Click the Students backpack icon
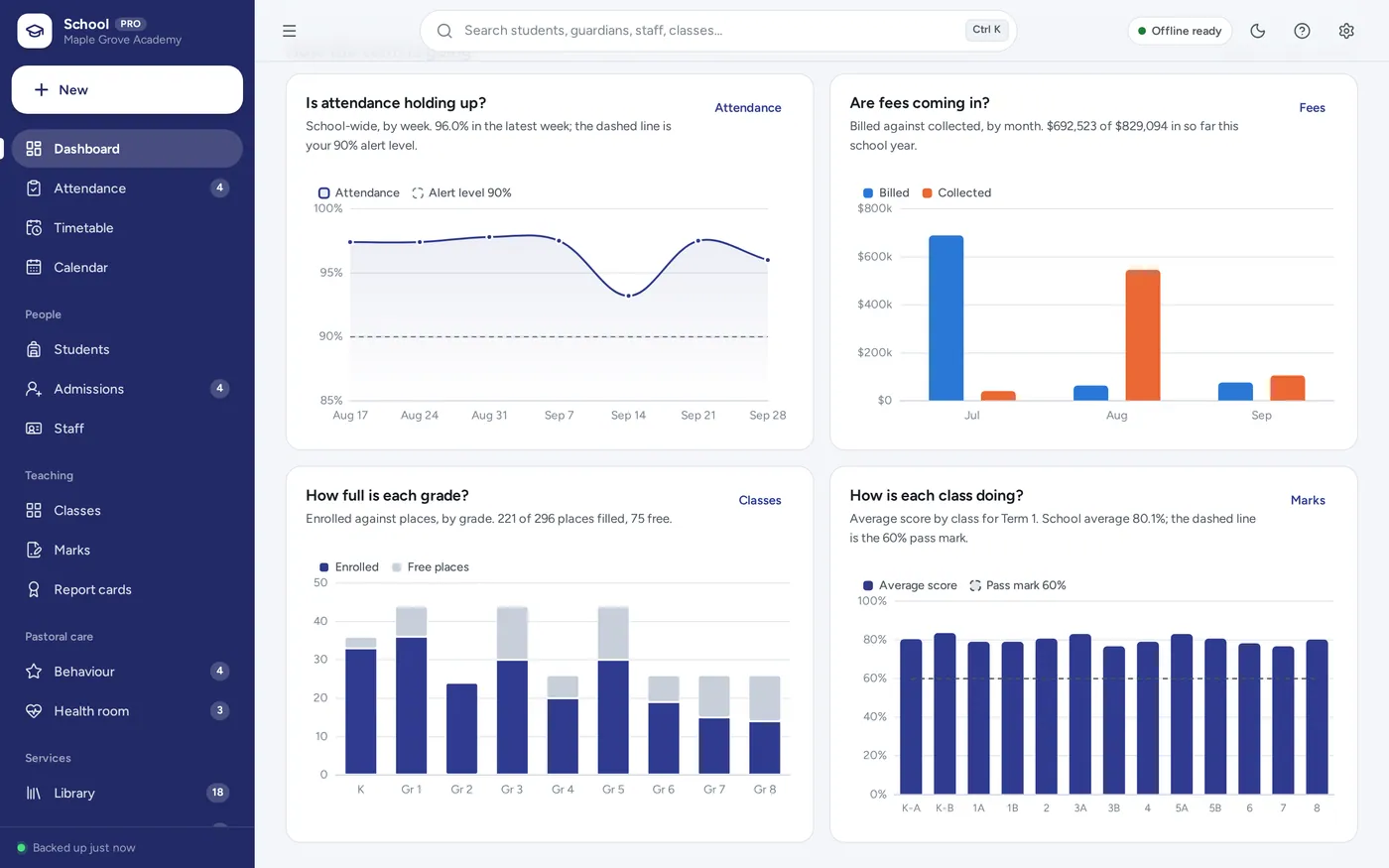1389x868 pixels. point(34,349)
